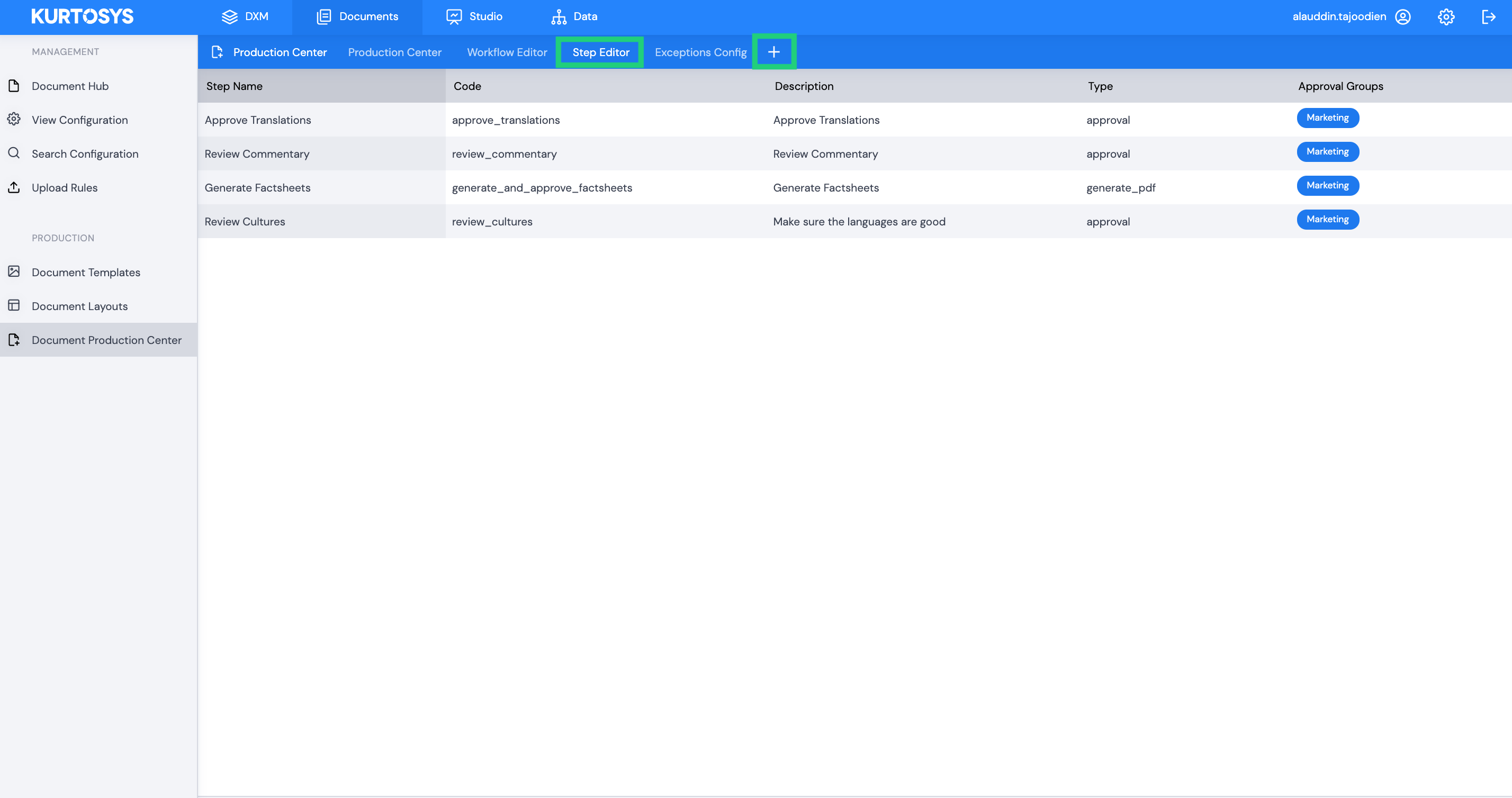This screenshot has height=798, width=1512.
Task: Click the Data hierarchy icon
Action: [559, 16]
